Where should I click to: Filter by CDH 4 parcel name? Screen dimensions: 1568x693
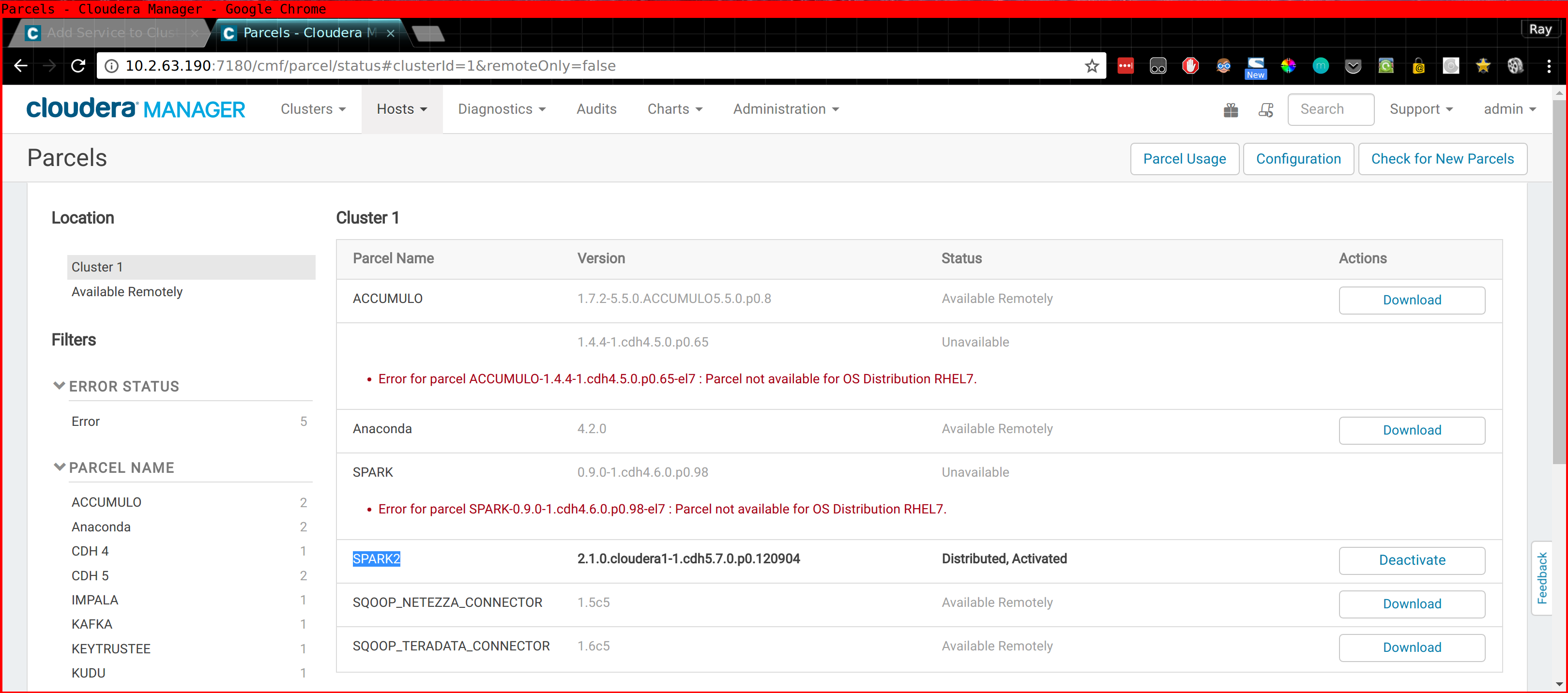[189, 551]
